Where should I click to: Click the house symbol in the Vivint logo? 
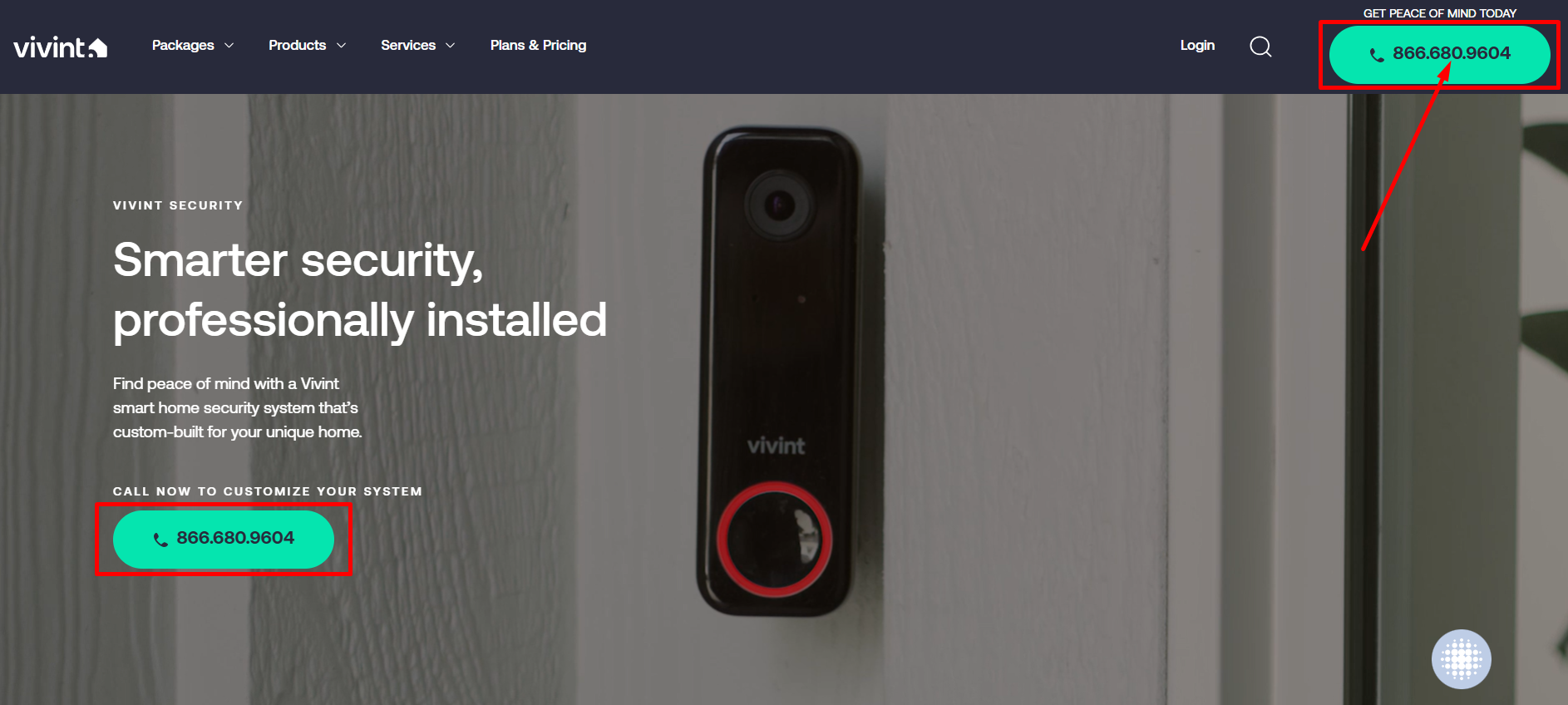98,47
